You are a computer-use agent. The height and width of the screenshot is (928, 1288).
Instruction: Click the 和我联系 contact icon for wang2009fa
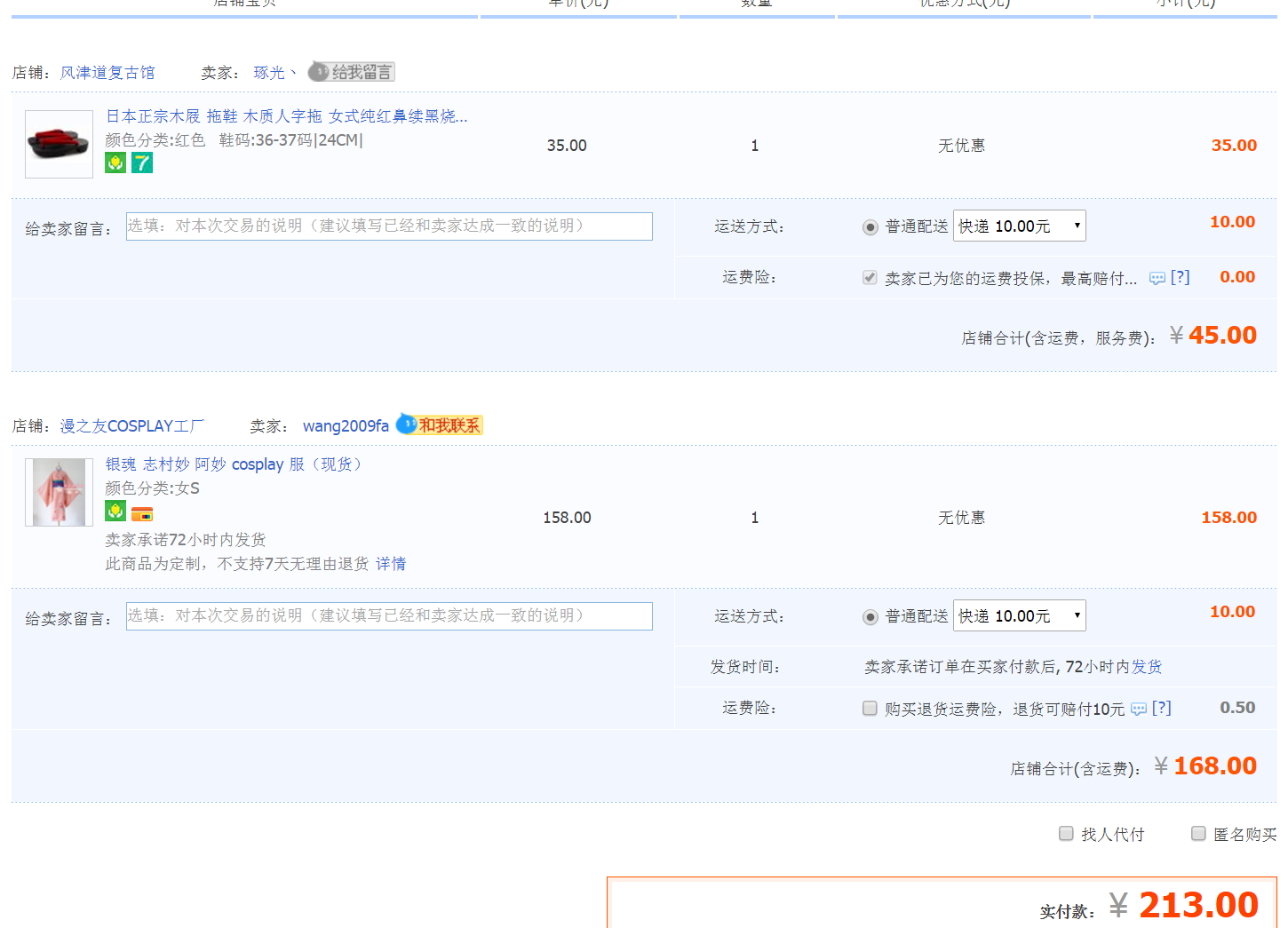439,424
